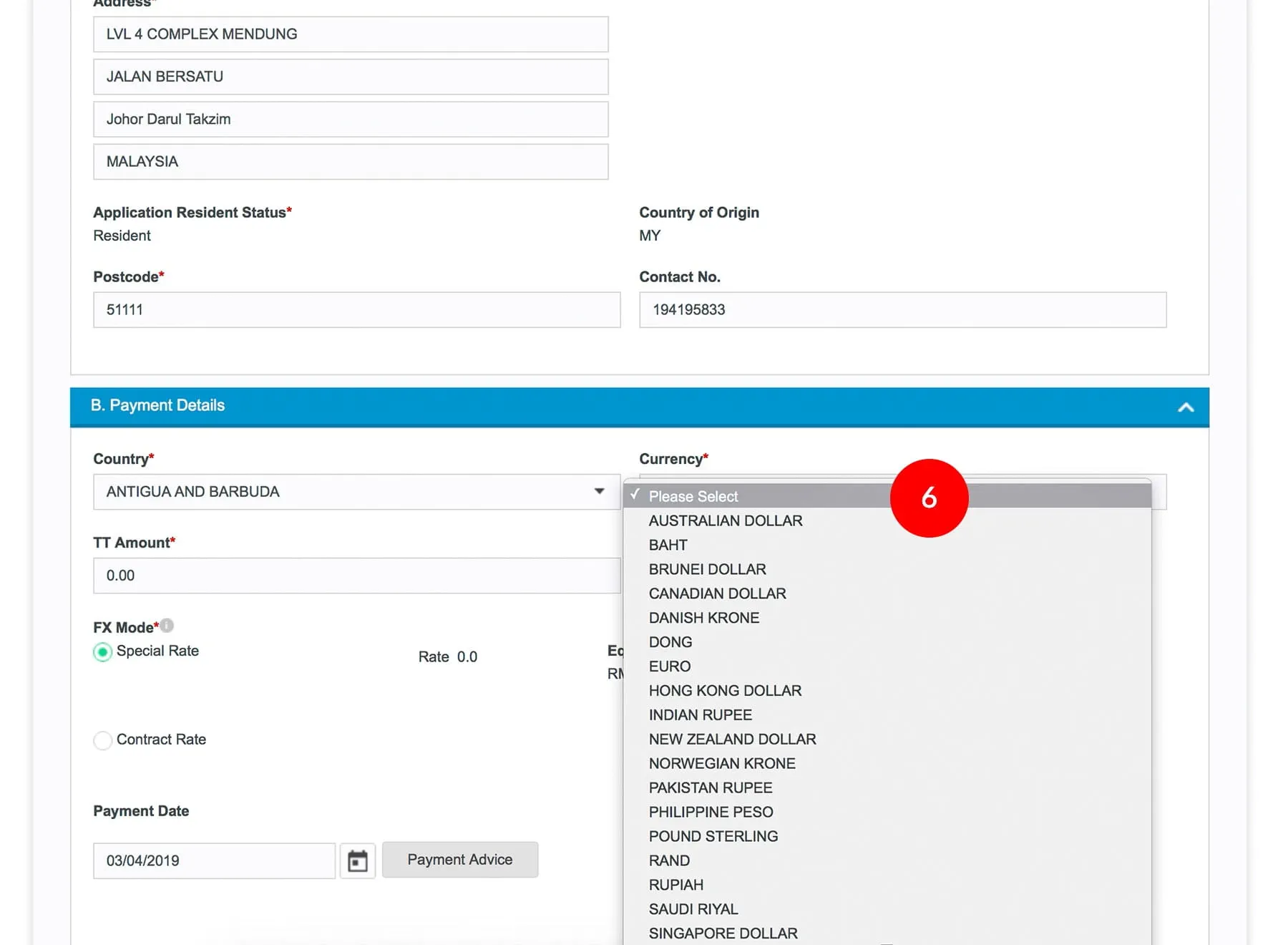The image size is (1288, 945).
Task: Click the Payment Date text field
Action: click(x=214, y=861)
